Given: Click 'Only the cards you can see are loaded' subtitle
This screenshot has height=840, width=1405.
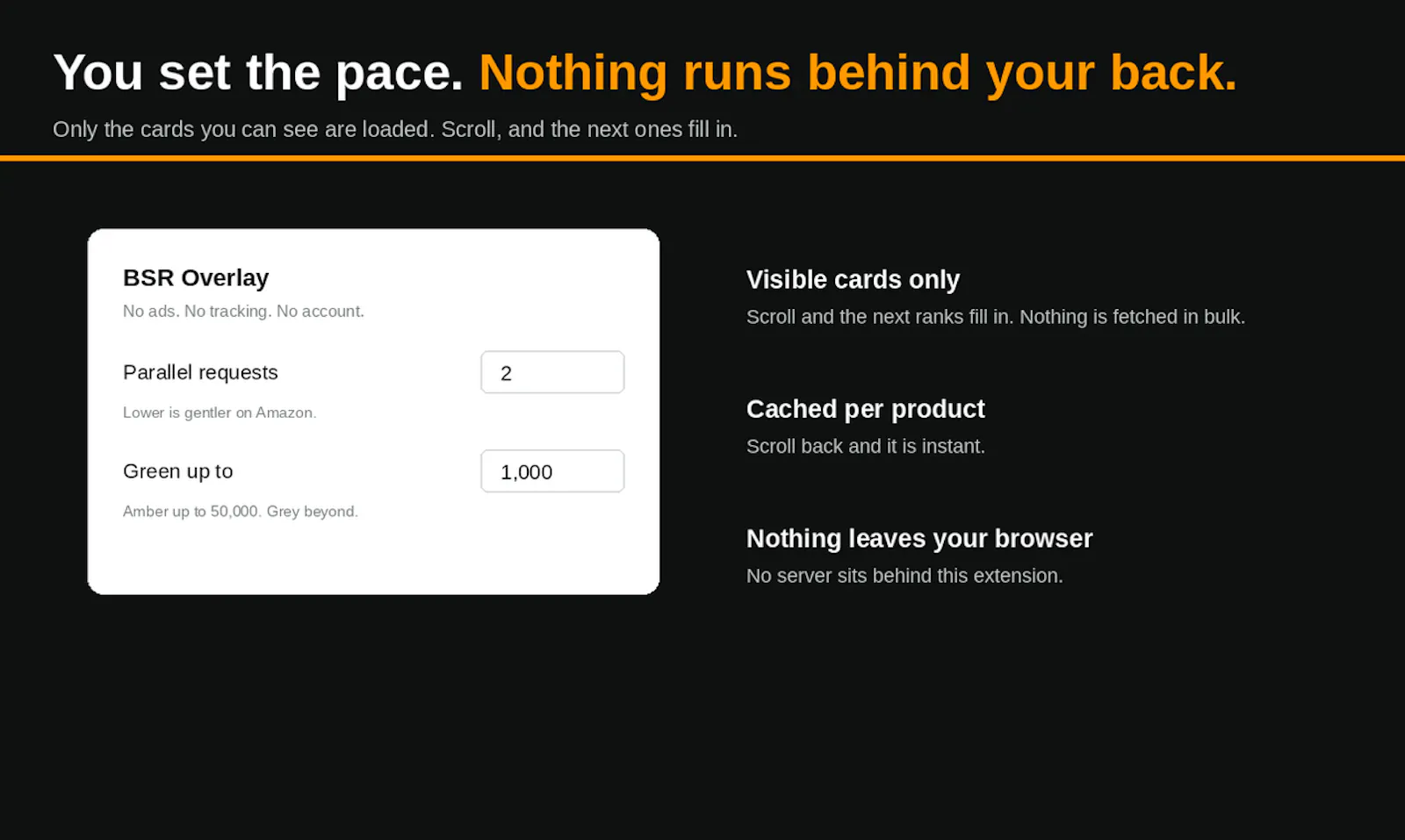Looking at the screenshot, I should pos(395,130).
